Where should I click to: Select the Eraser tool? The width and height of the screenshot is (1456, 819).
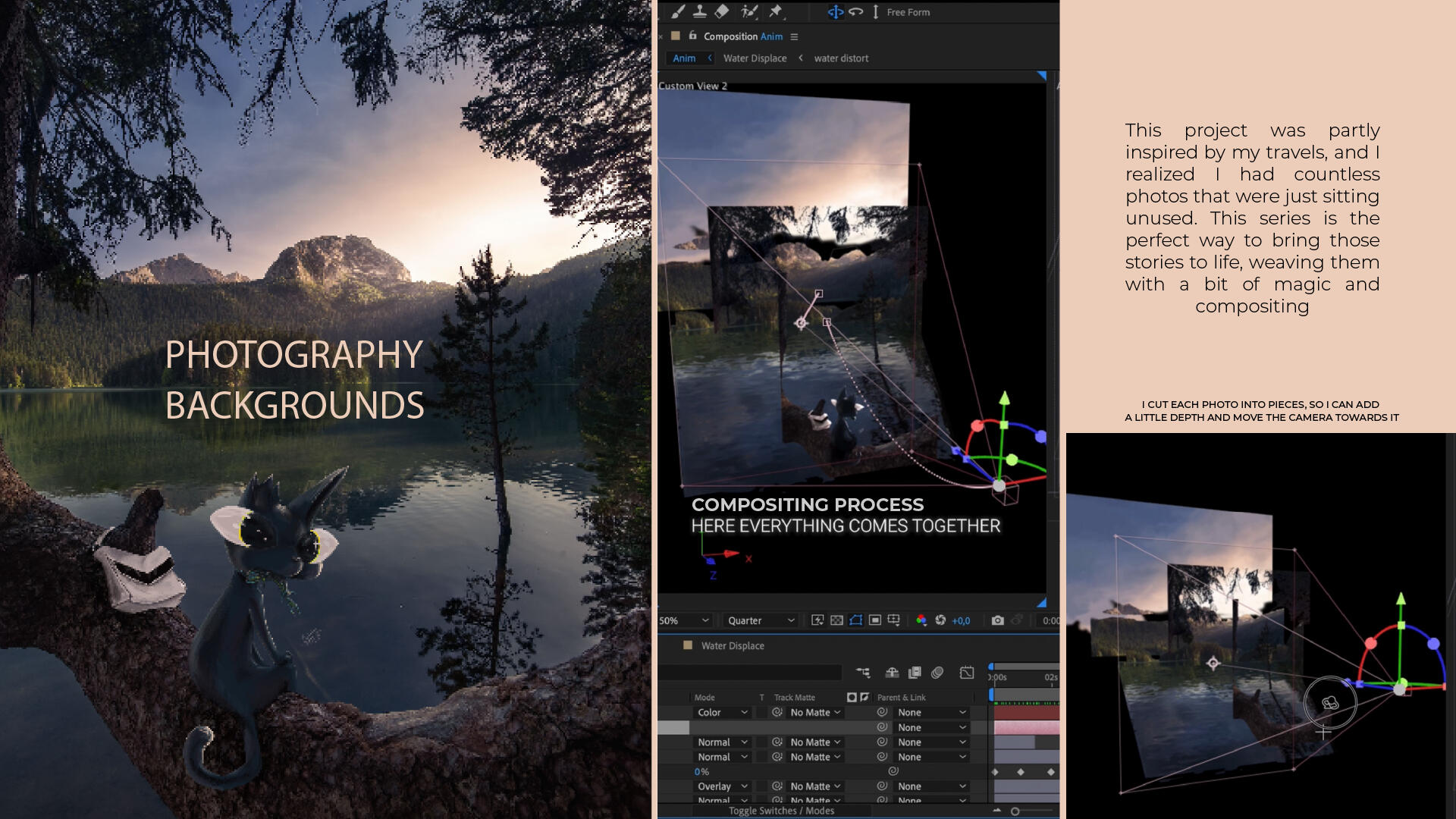pyautogui.click(x=722, y=11)
